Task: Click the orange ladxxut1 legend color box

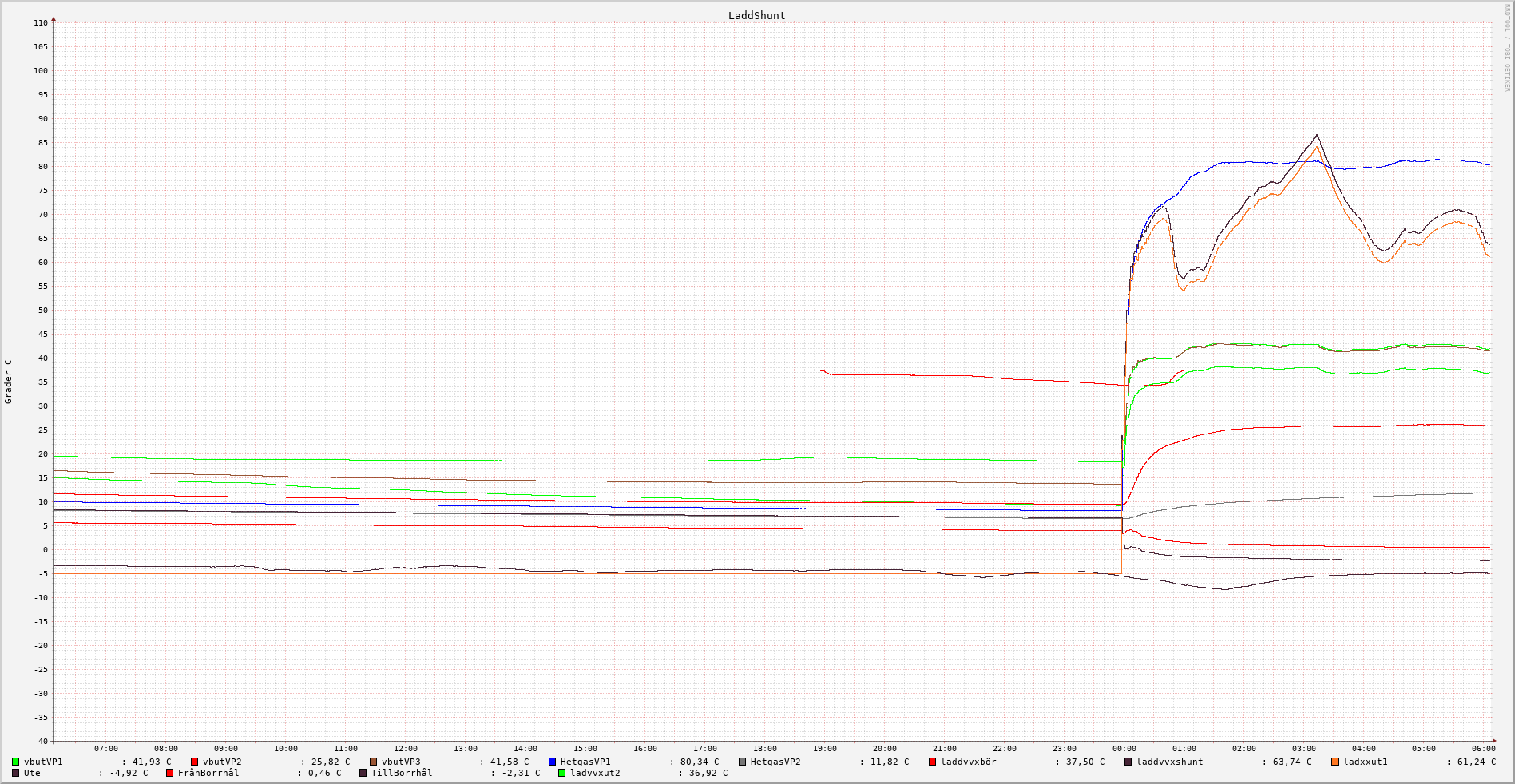Action: click(1335, 762)
